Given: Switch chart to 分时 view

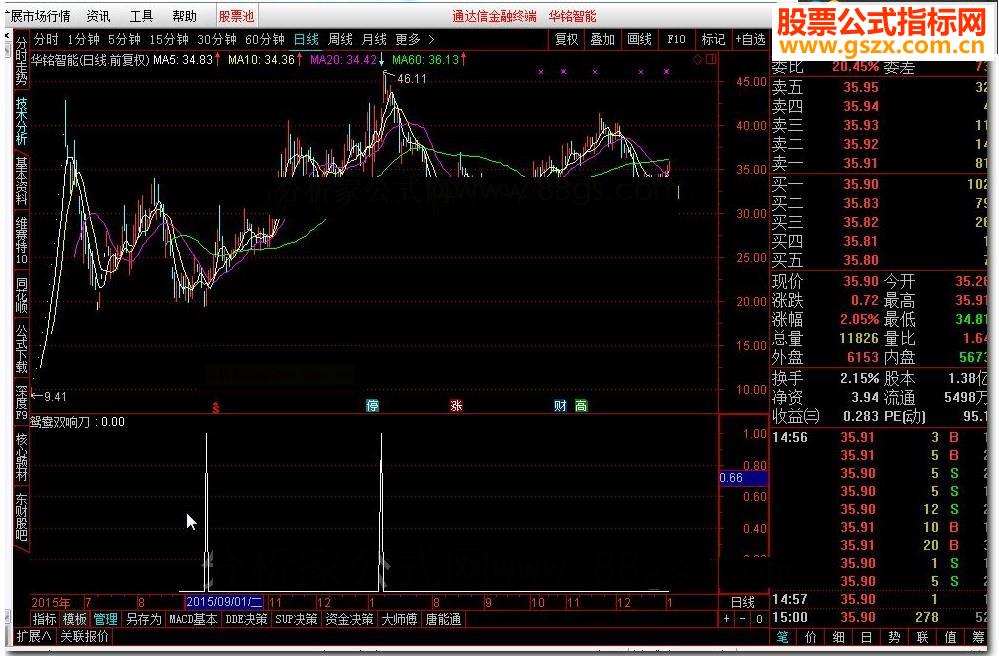Looking at the screenshot, I should point(47,39).
